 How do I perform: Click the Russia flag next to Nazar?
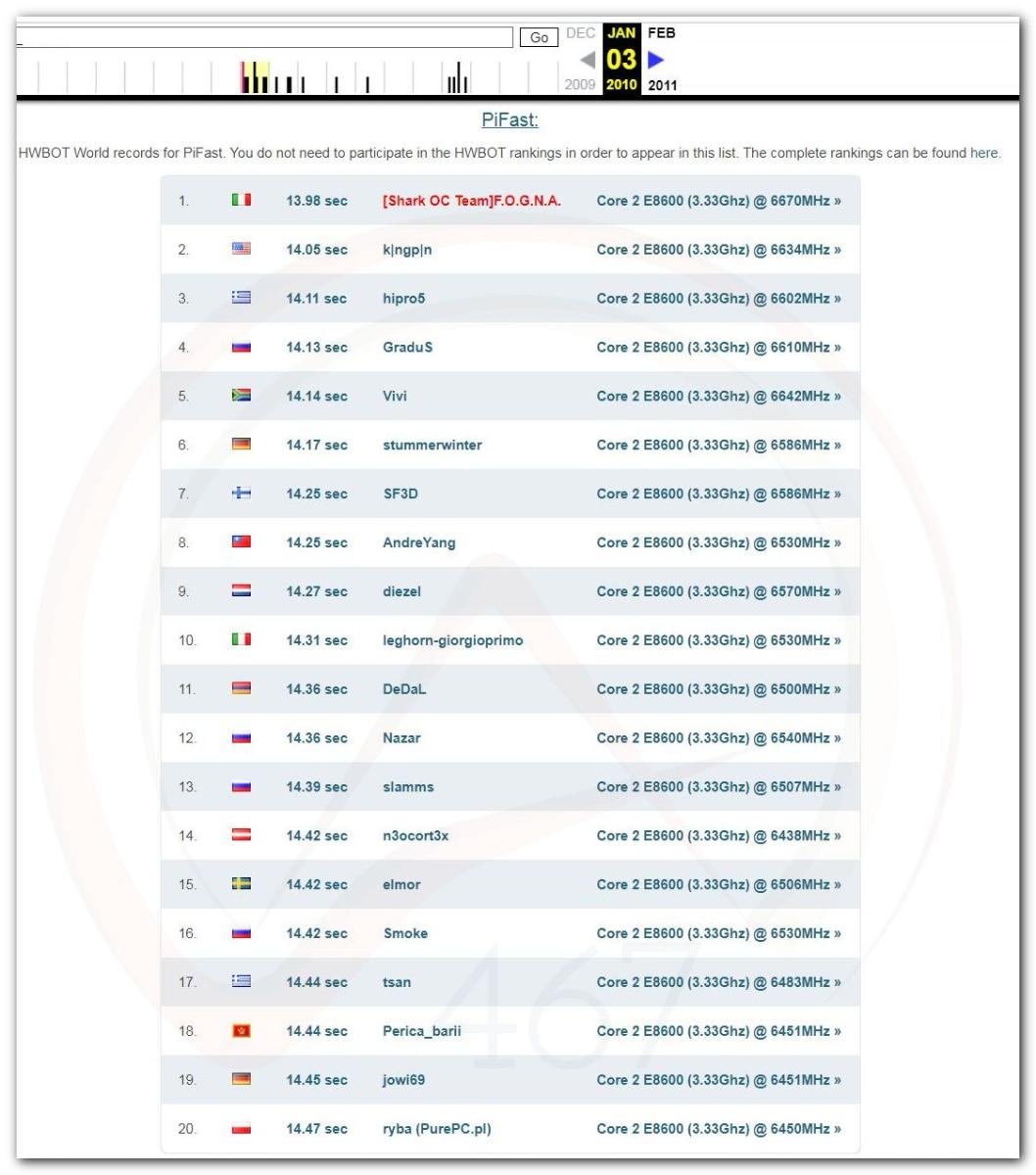pyautogui.click(x=241, y=737)
